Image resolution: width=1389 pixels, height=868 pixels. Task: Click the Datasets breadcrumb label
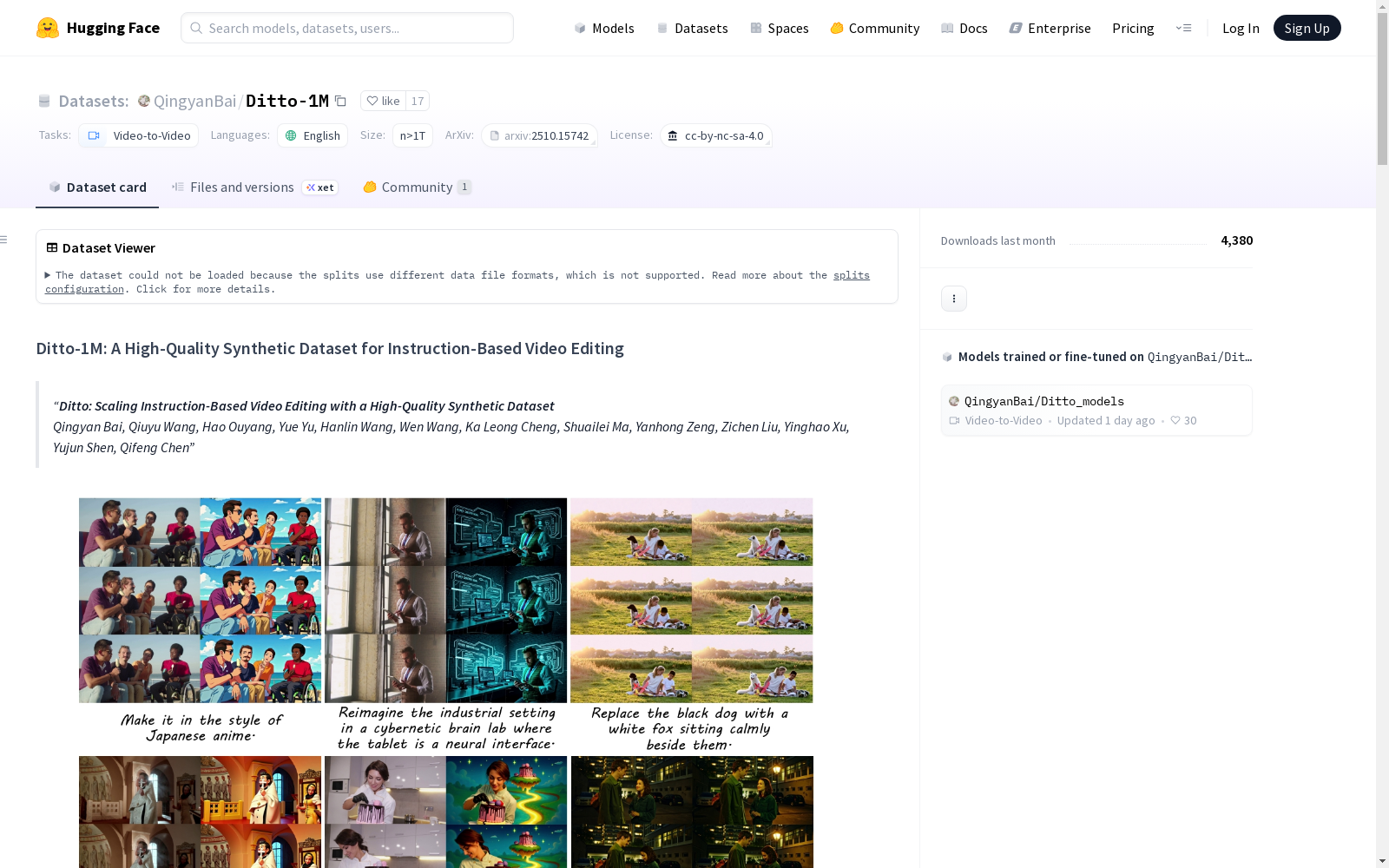coord(93,101)
